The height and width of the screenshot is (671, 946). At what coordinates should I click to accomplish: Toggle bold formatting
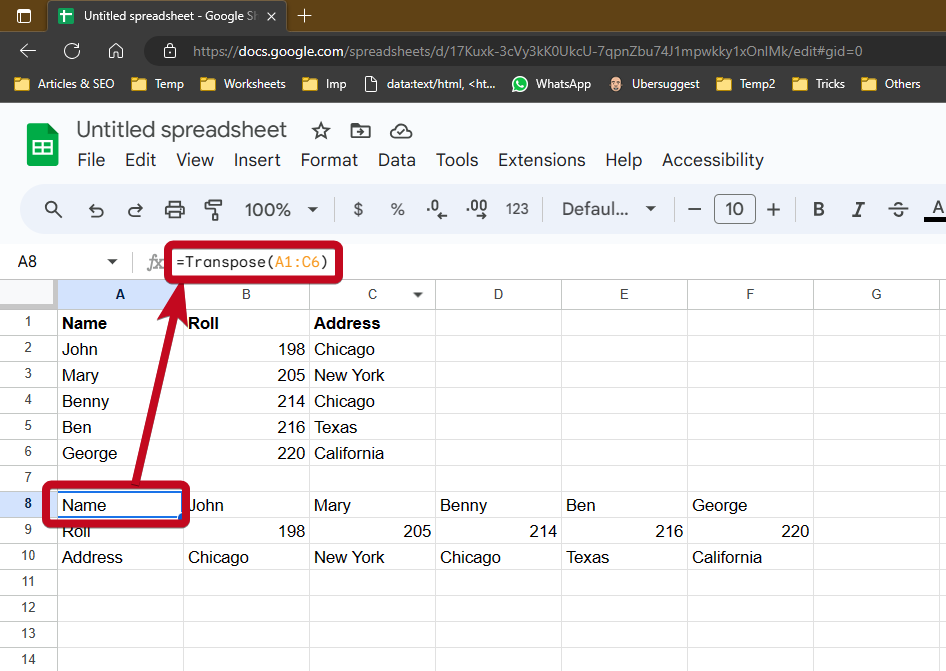pos(818,210)
